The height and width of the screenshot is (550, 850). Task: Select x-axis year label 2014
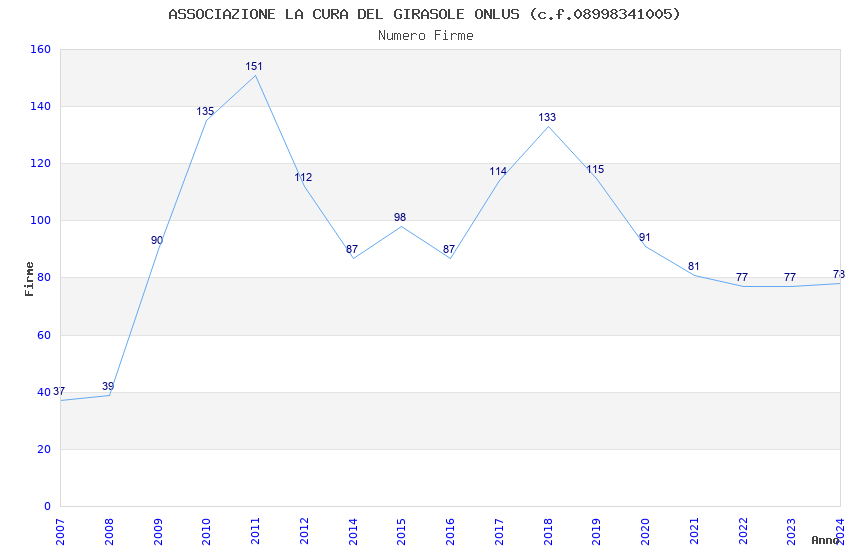[x=353, y=532]
